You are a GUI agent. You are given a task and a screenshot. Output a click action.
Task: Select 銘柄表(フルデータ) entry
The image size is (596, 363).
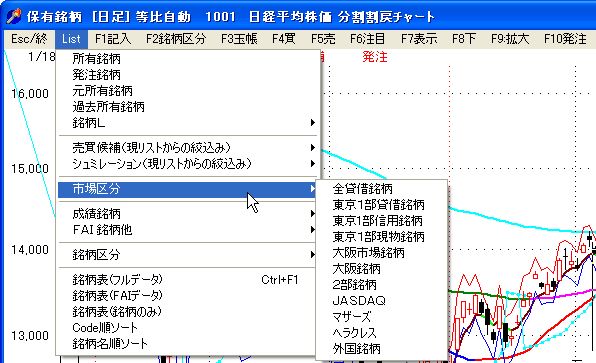[187, 280]
